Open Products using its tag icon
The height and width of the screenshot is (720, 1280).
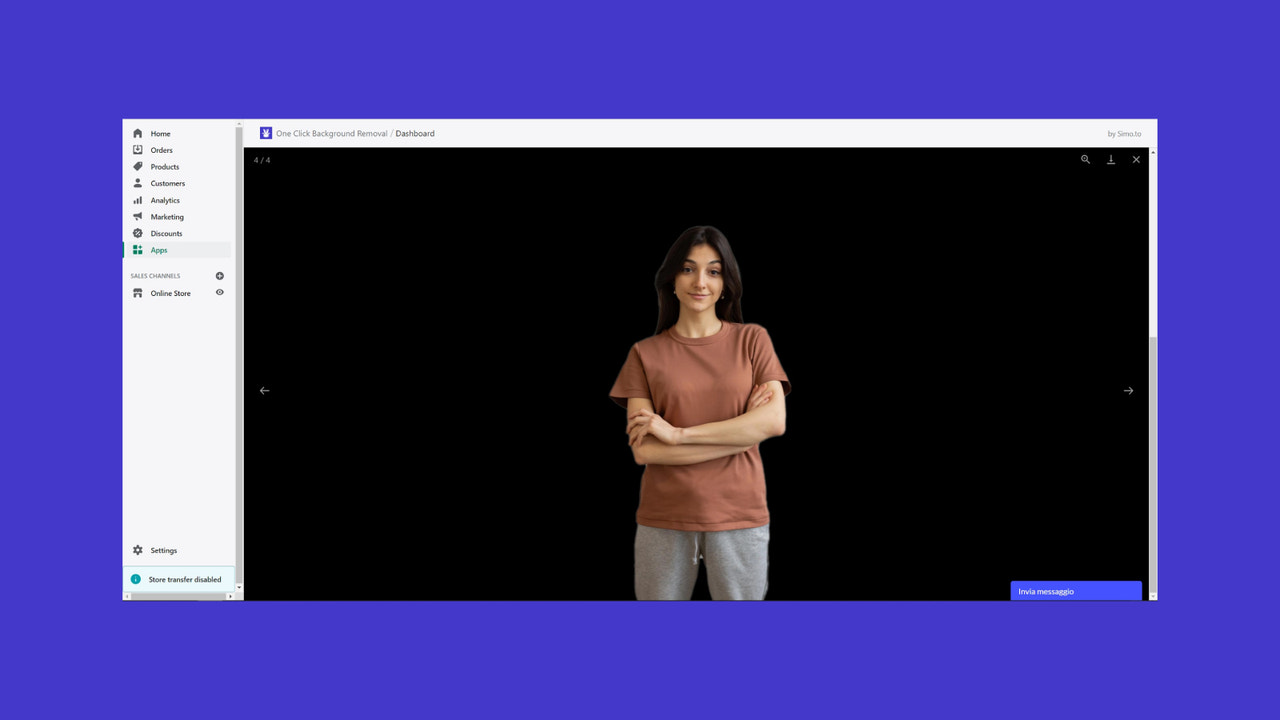point(137,166)
